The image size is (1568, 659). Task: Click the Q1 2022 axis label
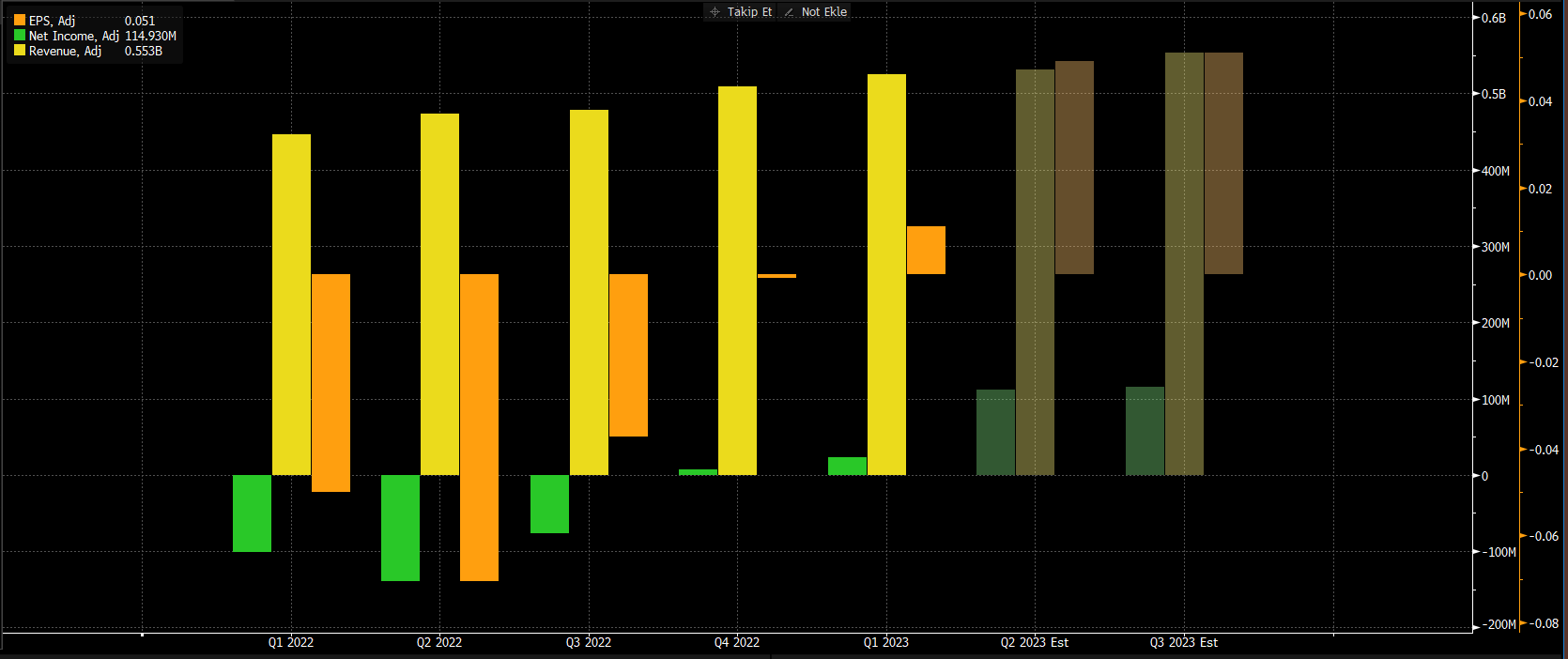(x=291, y=642)
